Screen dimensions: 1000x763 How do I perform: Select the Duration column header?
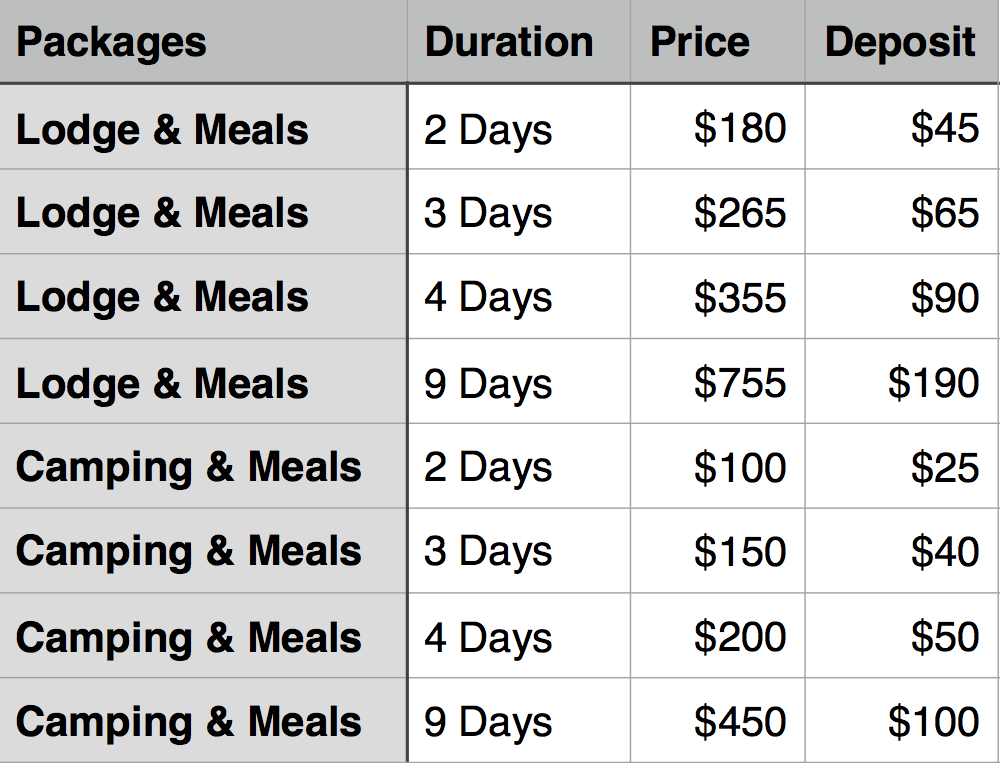[518, 41]
